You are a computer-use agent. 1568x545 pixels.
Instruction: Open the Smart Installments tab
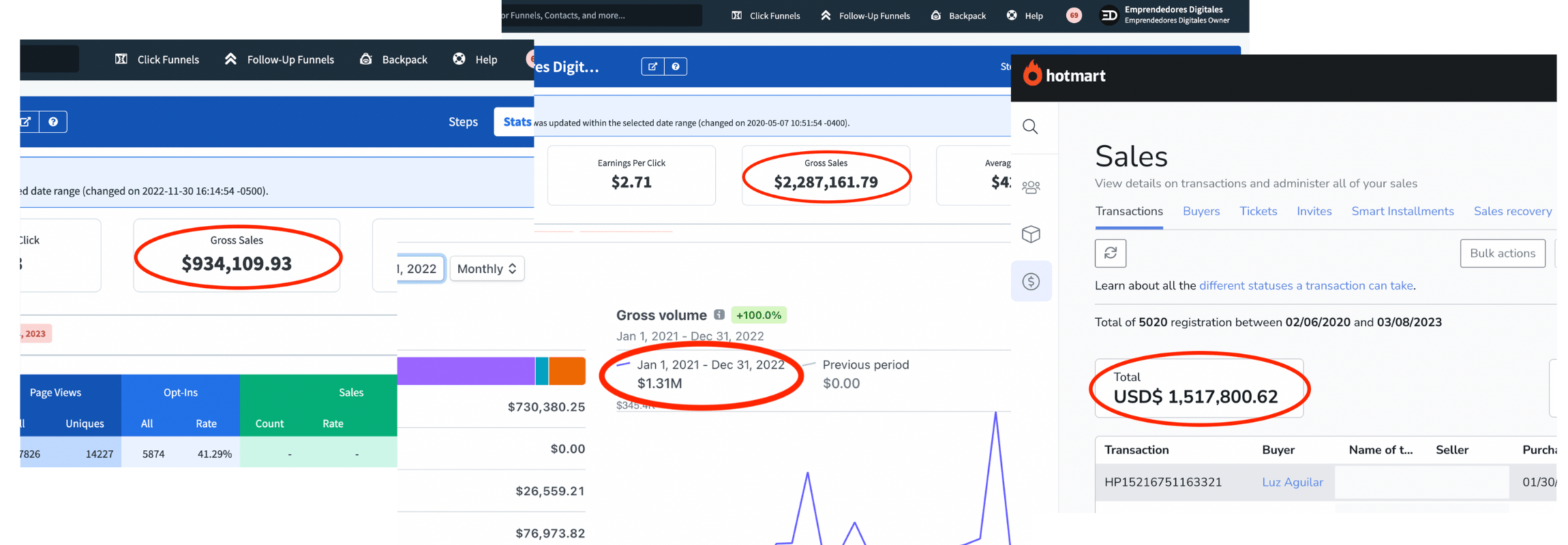coord(1402,211)
